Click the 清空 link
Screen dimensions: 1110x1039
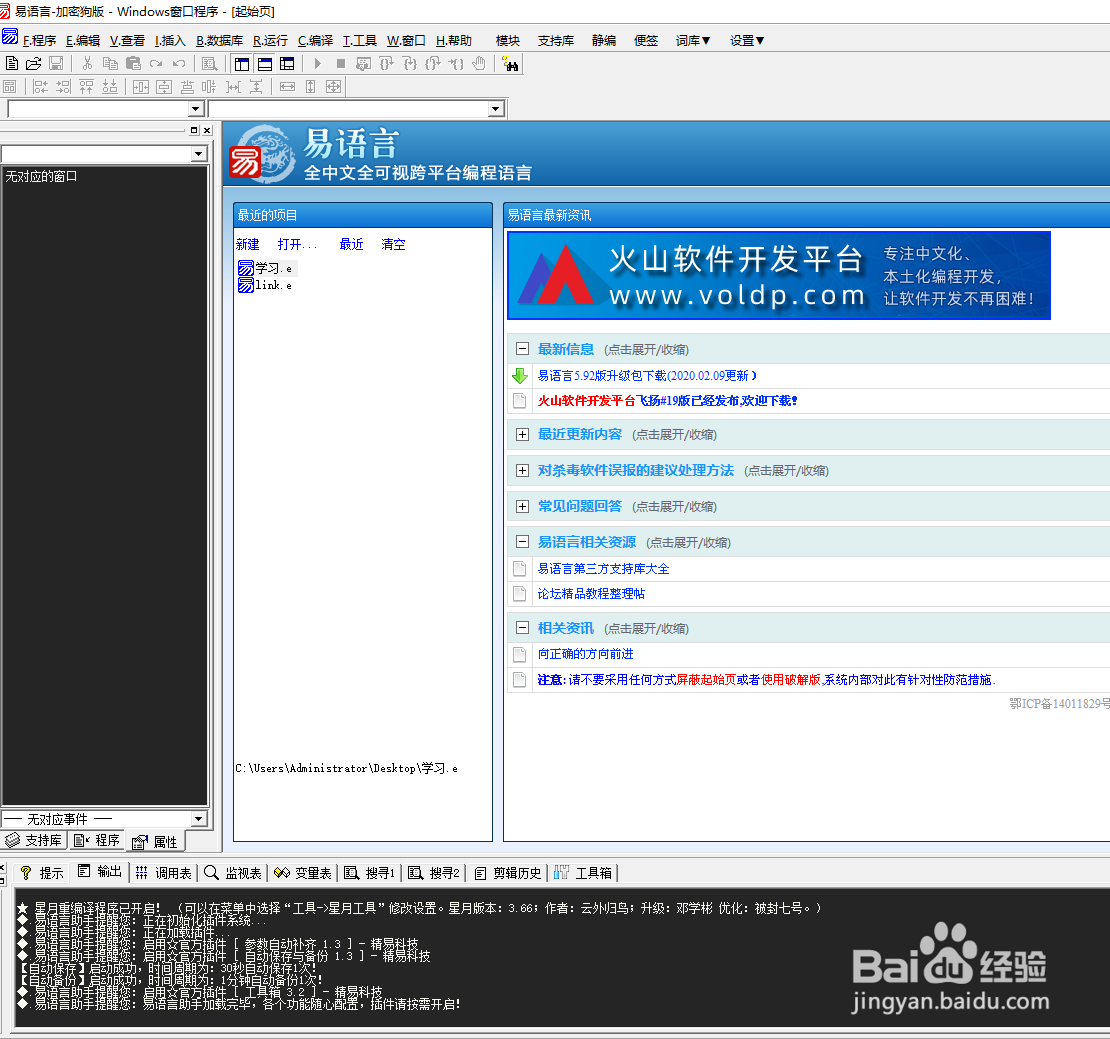click(x=393, y=244)
